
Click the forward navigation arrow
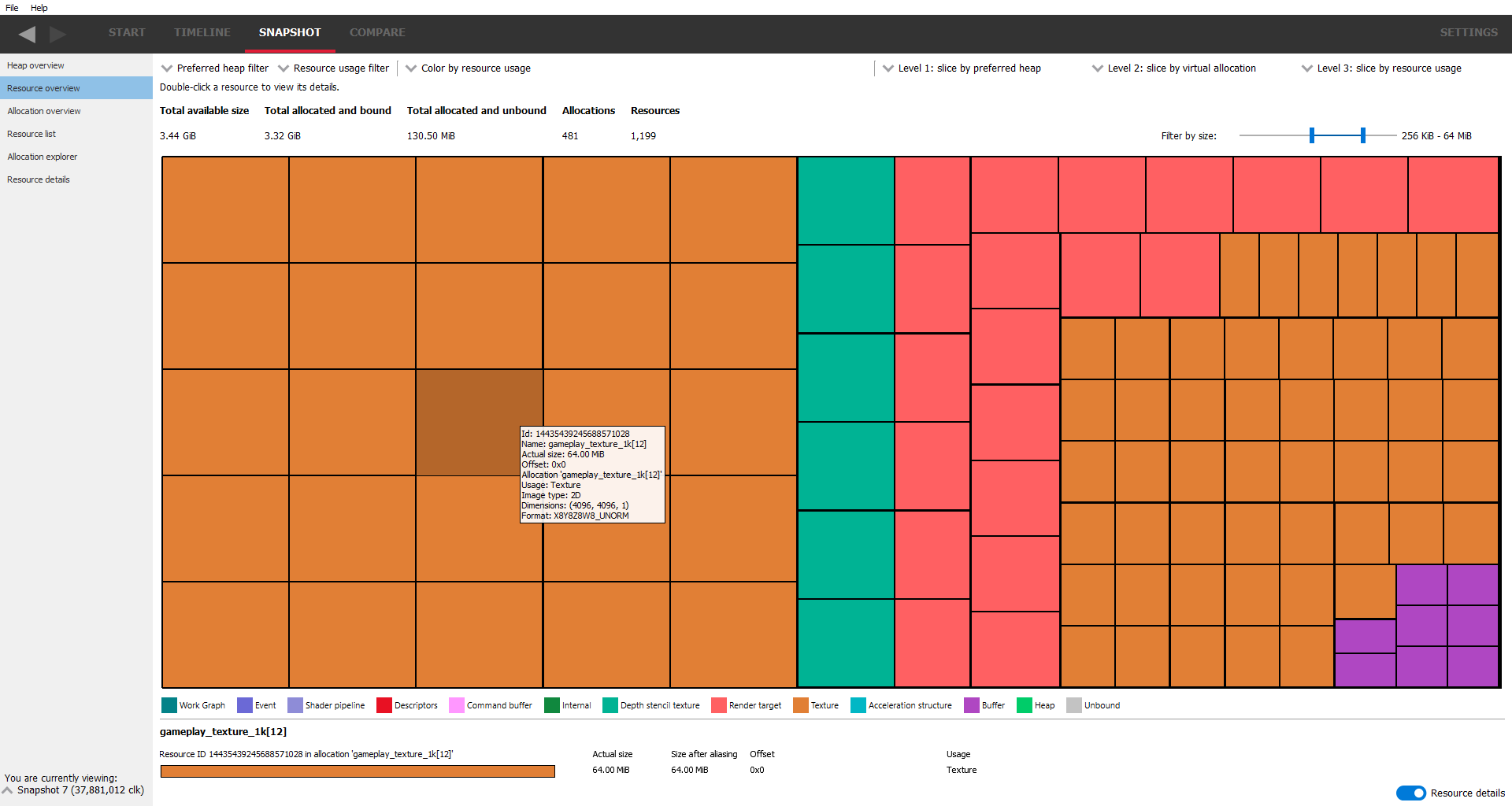coord(57,34)
